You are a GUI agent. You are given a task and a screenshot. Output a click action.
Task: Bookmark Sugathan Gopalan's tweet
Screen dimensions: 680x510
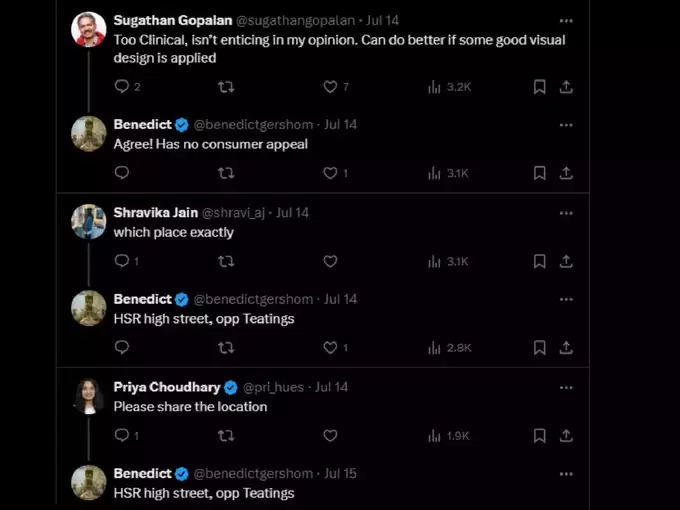click(539, 87)
